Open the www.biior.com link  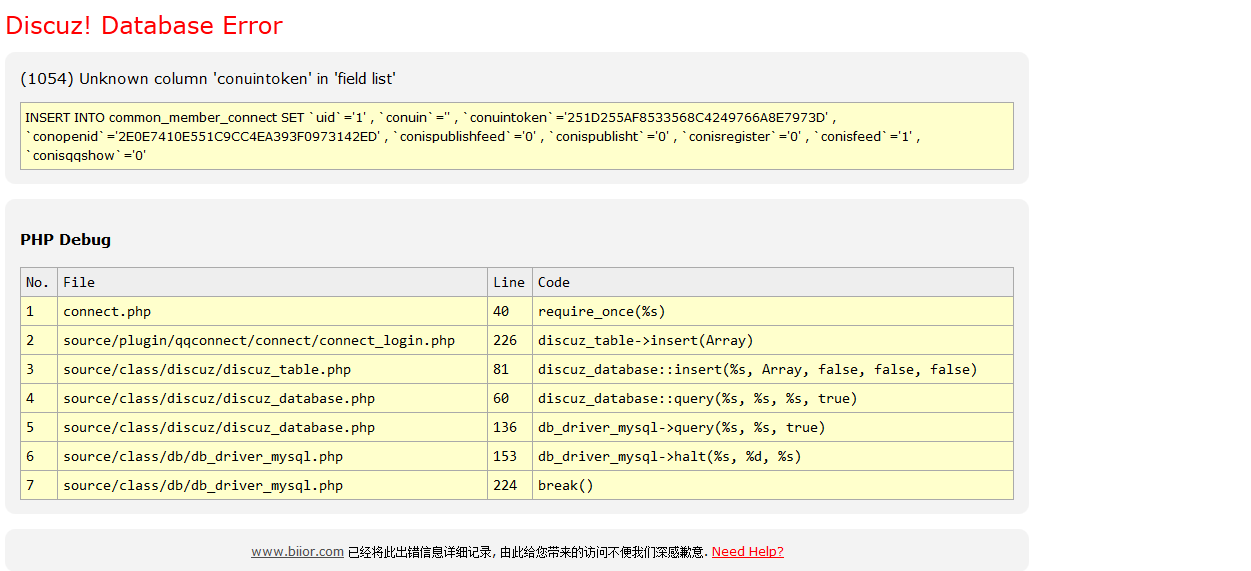coord(297,552)
